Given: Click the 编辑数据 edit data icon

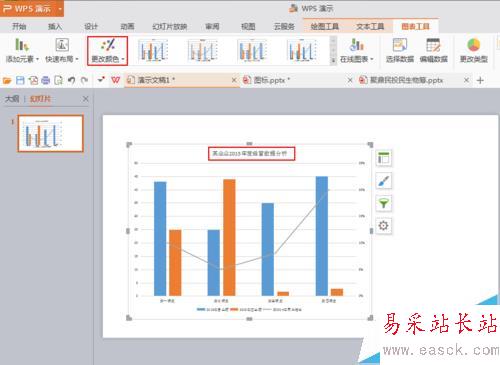Looking at the screenshot, I should pyautogui.click(x=433, y=50).
